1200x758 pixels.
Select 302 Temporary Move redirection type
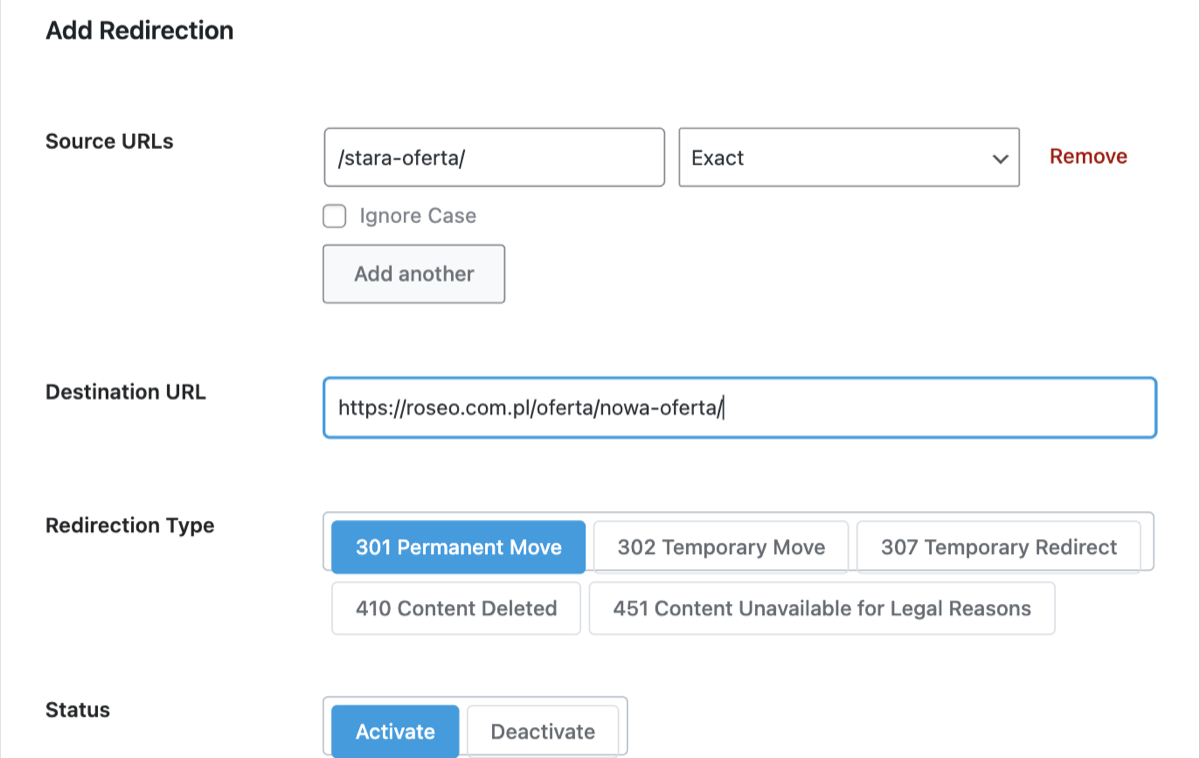721,547
